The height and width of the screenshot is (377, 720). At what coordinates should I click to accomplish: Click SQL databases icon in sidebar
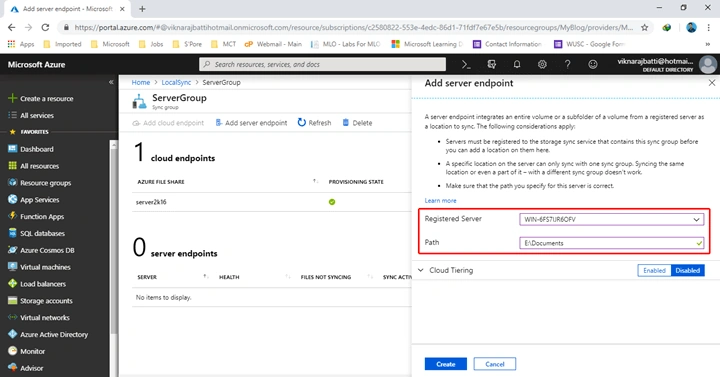[12, 233]
